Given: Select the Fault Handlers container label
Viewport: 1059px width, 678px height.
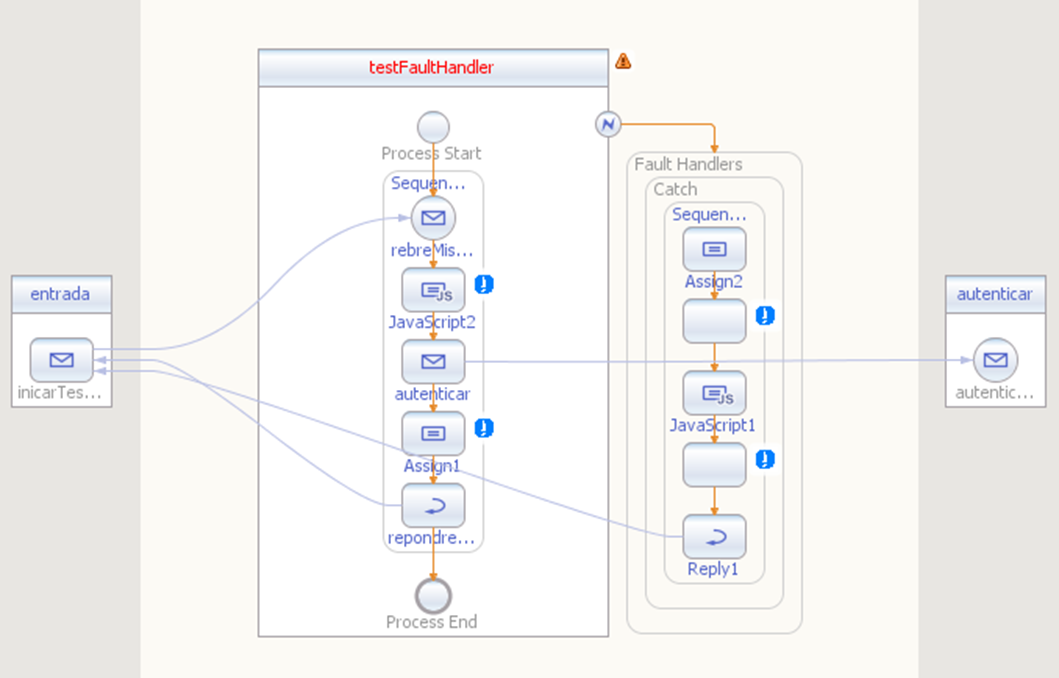Looking at the screenshot, I should [x=688, y=164].
